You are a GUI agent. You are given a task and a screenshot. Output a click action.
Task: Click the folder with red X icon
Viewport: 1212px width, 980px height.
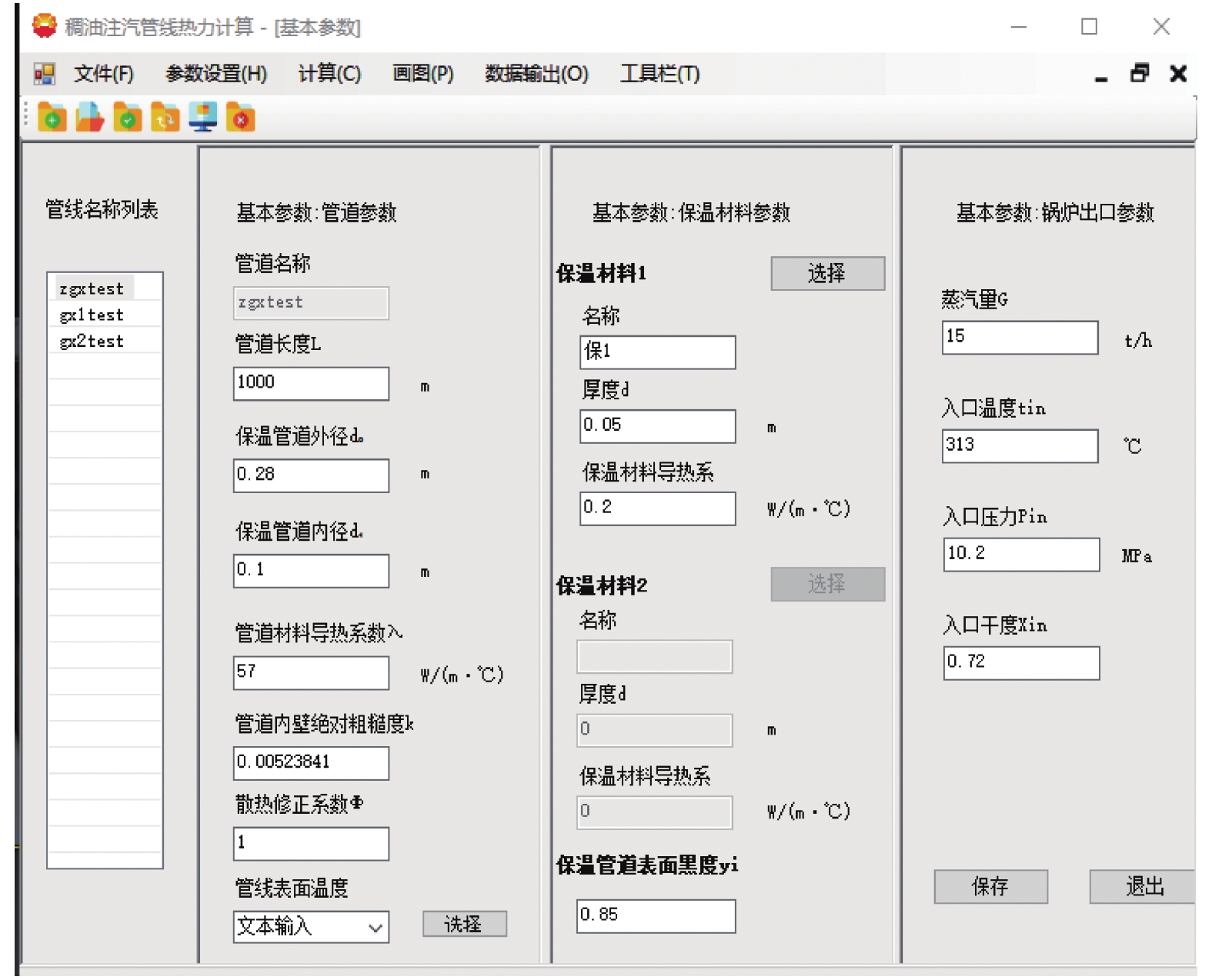point(240,118)
